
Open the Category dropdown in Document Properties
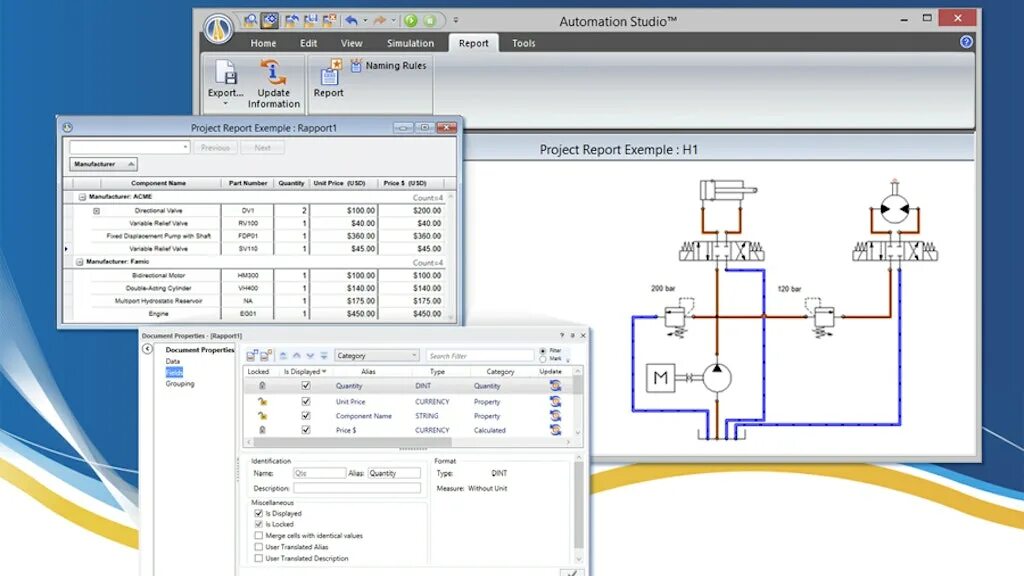coord(376,356)
